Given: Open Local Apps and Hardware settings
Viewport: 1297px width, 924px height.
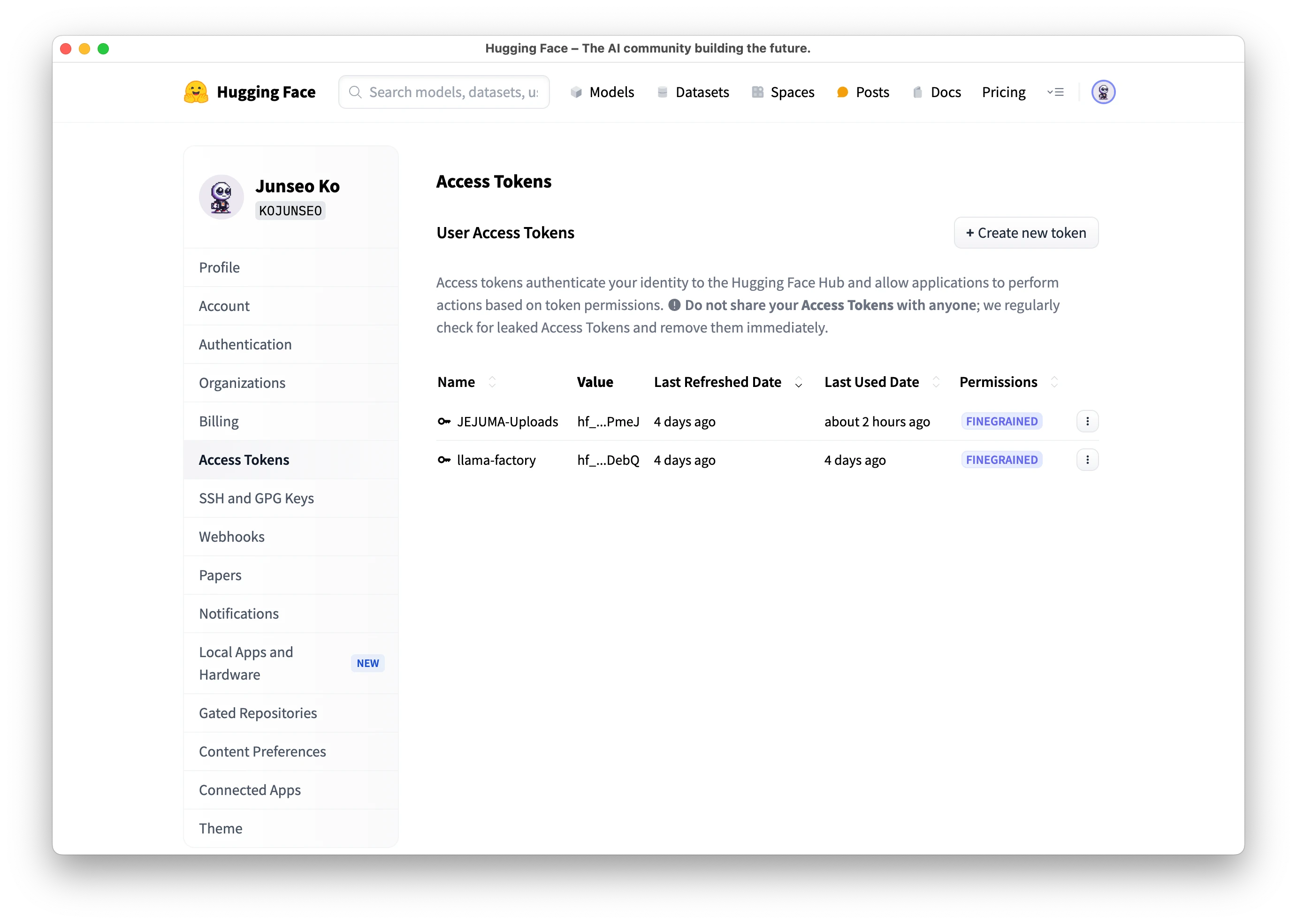Looking at the screenshot, I should click(x=291, y=663).
